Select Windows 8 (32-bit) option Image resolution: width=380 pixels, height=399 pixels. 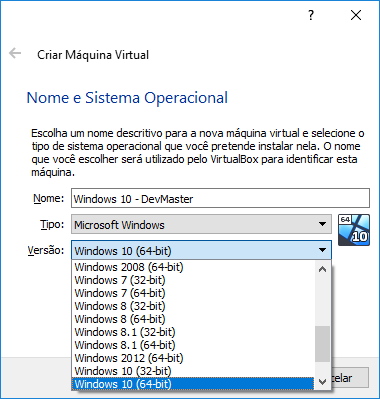[x=193, y=306]
